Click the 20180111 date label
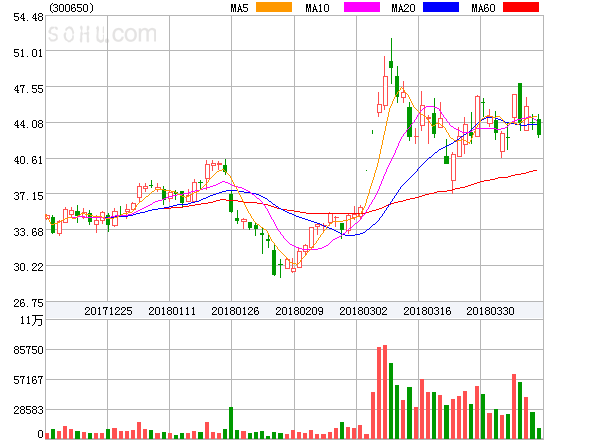 172,311
